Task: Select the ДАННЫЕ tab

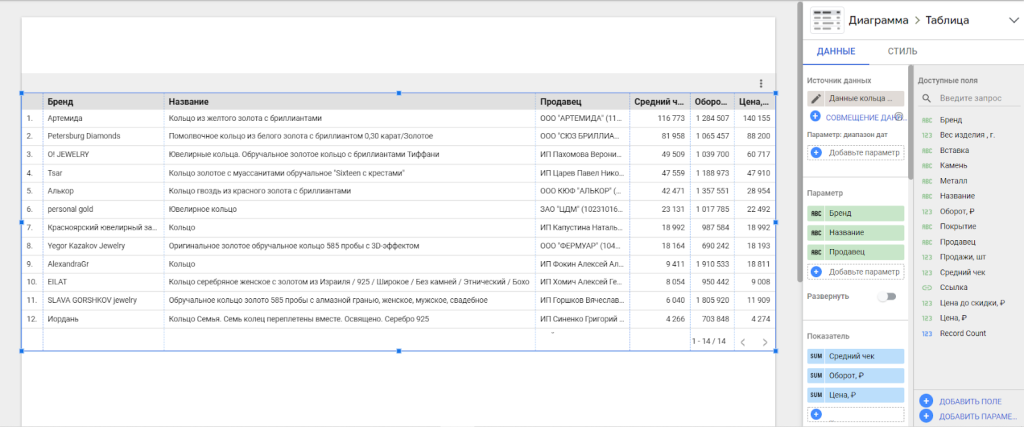Action: pyautogui.click(x=836, y=51)
